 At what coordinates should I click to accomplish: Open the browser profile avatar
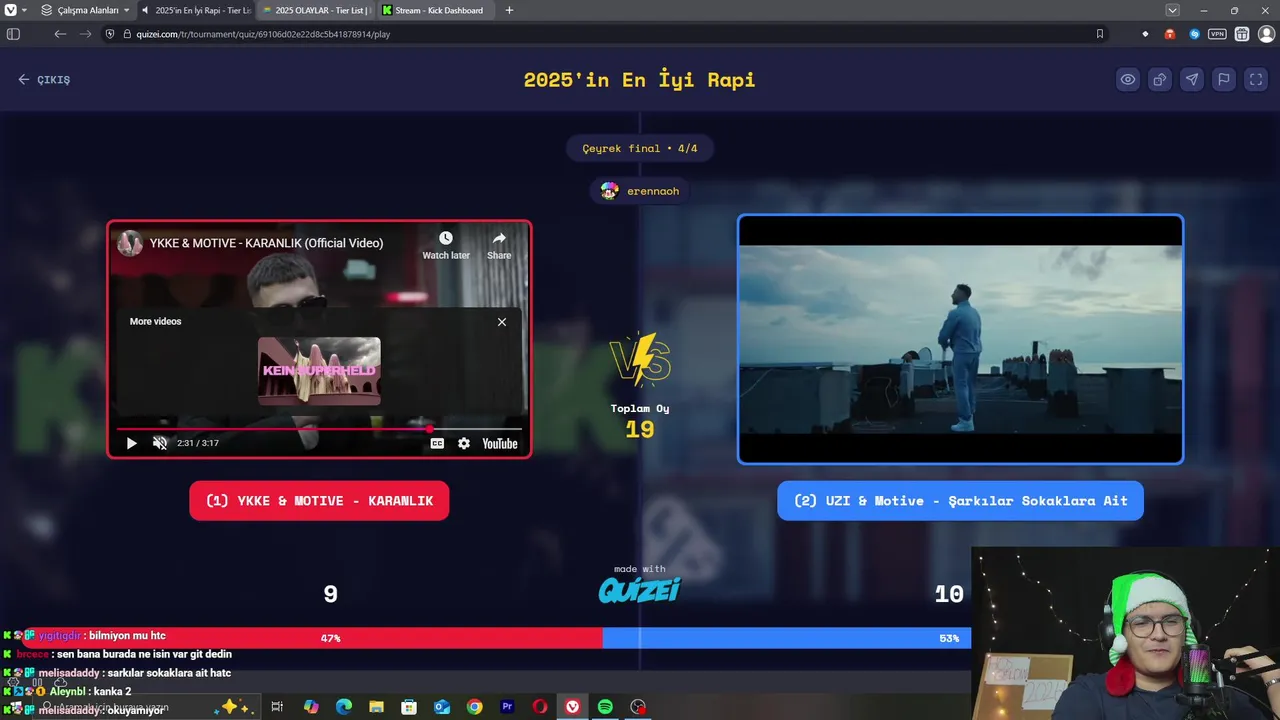click(x=1265, y=34)
